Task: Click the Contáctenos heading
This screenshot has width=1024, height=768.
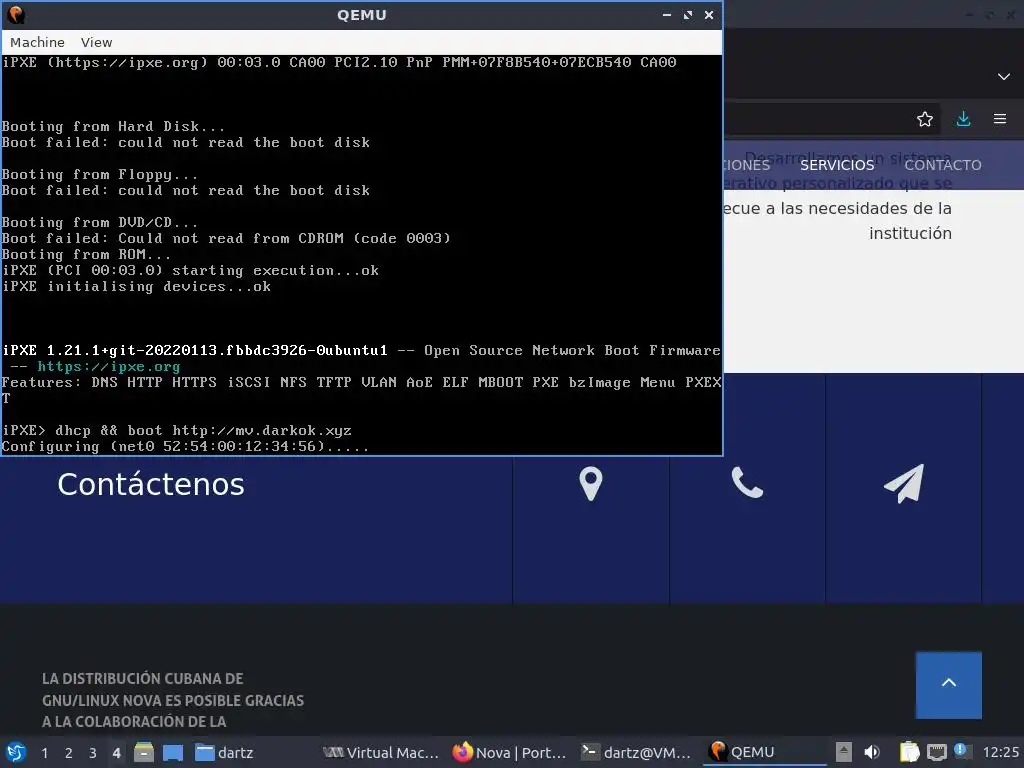Action: (x=151, y=485)
